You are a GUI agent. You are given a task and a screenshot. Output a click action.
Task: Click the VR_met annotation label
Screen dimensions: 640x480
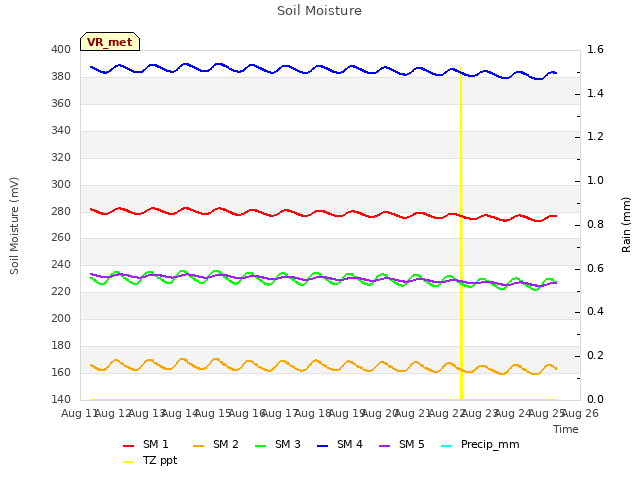(x=110, y=42)
